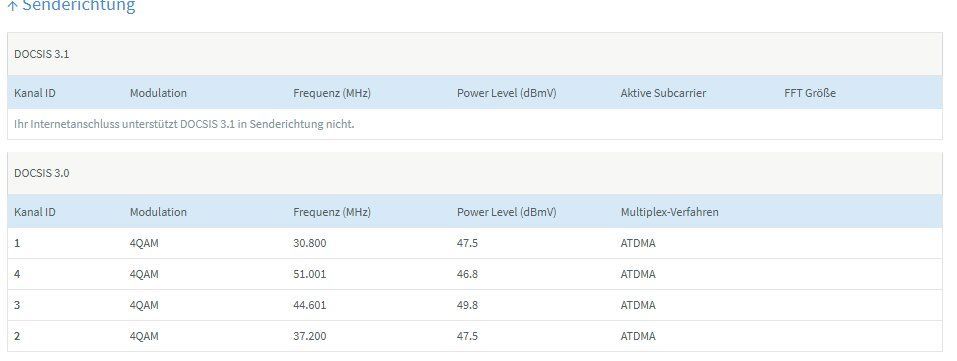Click the FFT Größe column header
Image resolution: width=957 pixels, height=361 pixels.
(x=810, y=93)
